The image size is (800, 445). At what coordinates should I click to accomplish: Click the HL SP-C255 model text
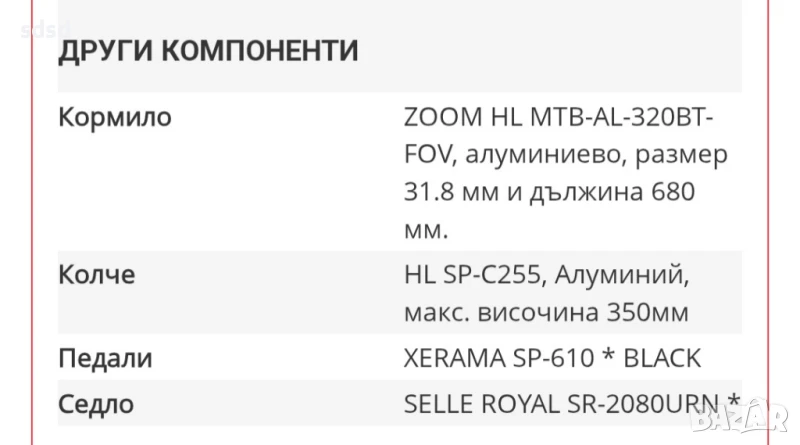pos(471,274)
